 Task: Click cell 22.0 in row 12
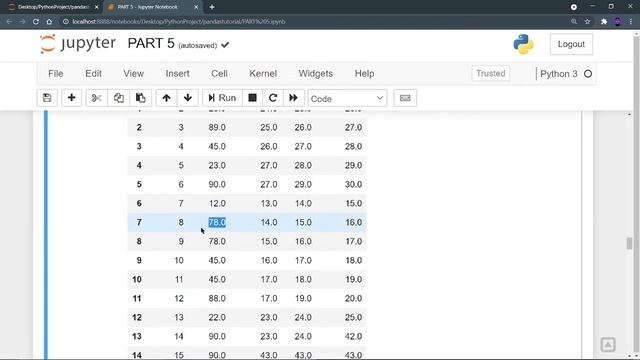(217, 318)
